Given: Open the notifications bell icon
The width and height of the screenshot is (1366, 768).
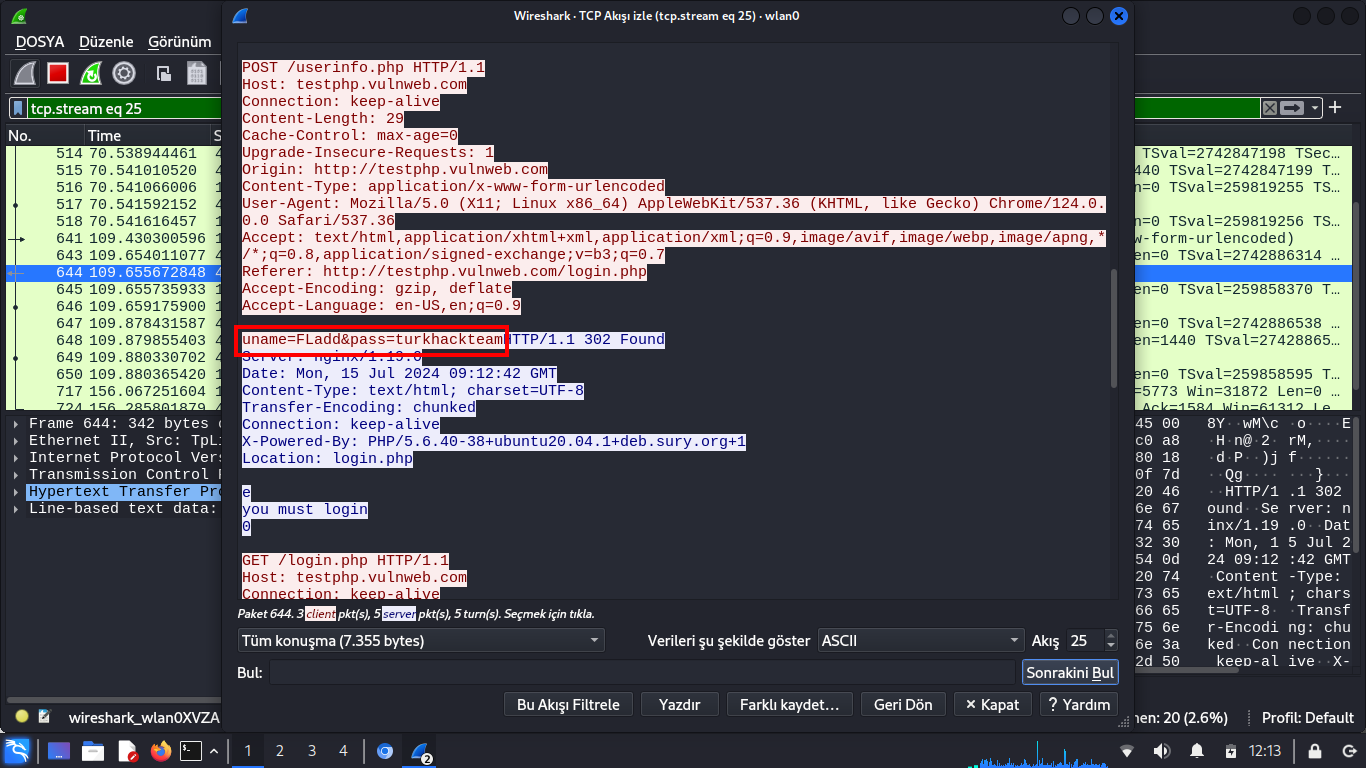Looking at the screenshot, I should pos(1196,751).
